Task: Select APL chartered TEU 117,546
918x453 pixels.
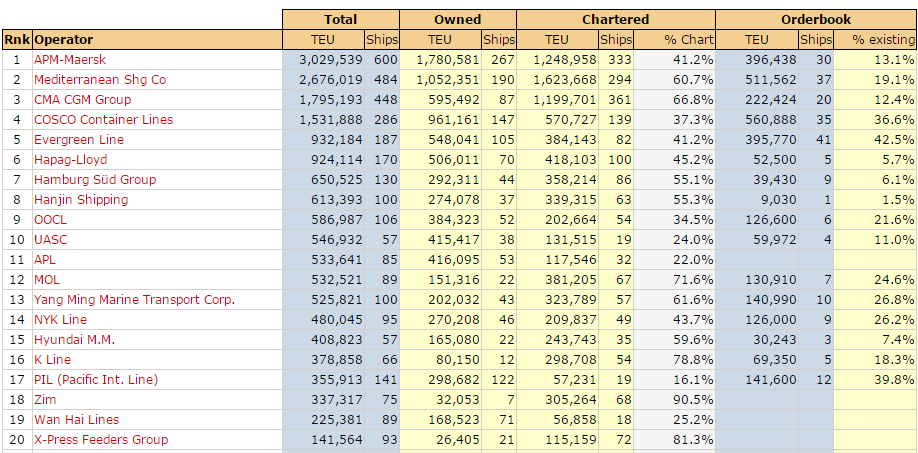Action: pyautogui.click(x=571, y=260)
